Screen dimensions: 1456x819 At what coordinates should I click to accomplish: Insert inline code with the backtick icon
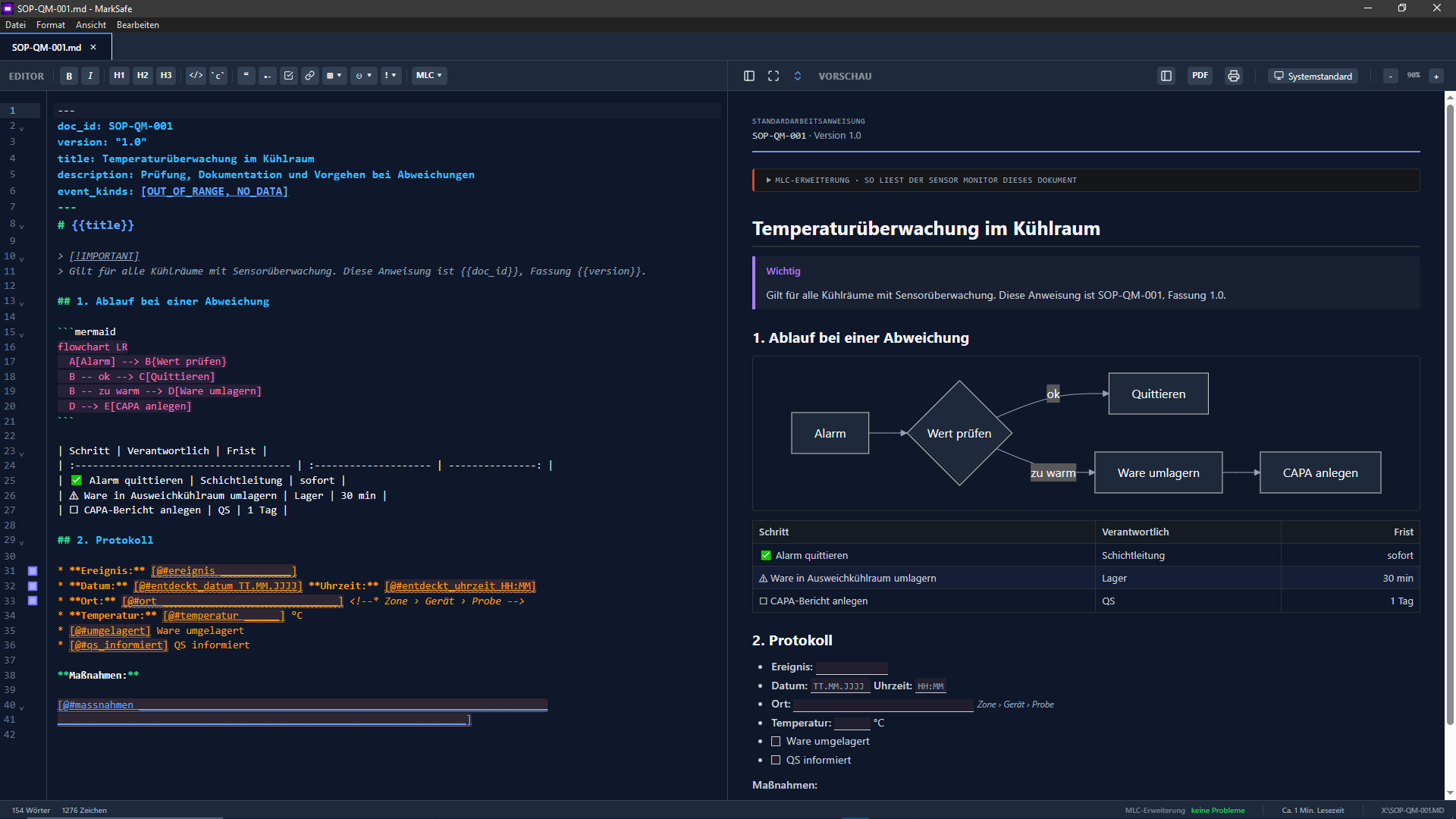[x=218, y=76]
